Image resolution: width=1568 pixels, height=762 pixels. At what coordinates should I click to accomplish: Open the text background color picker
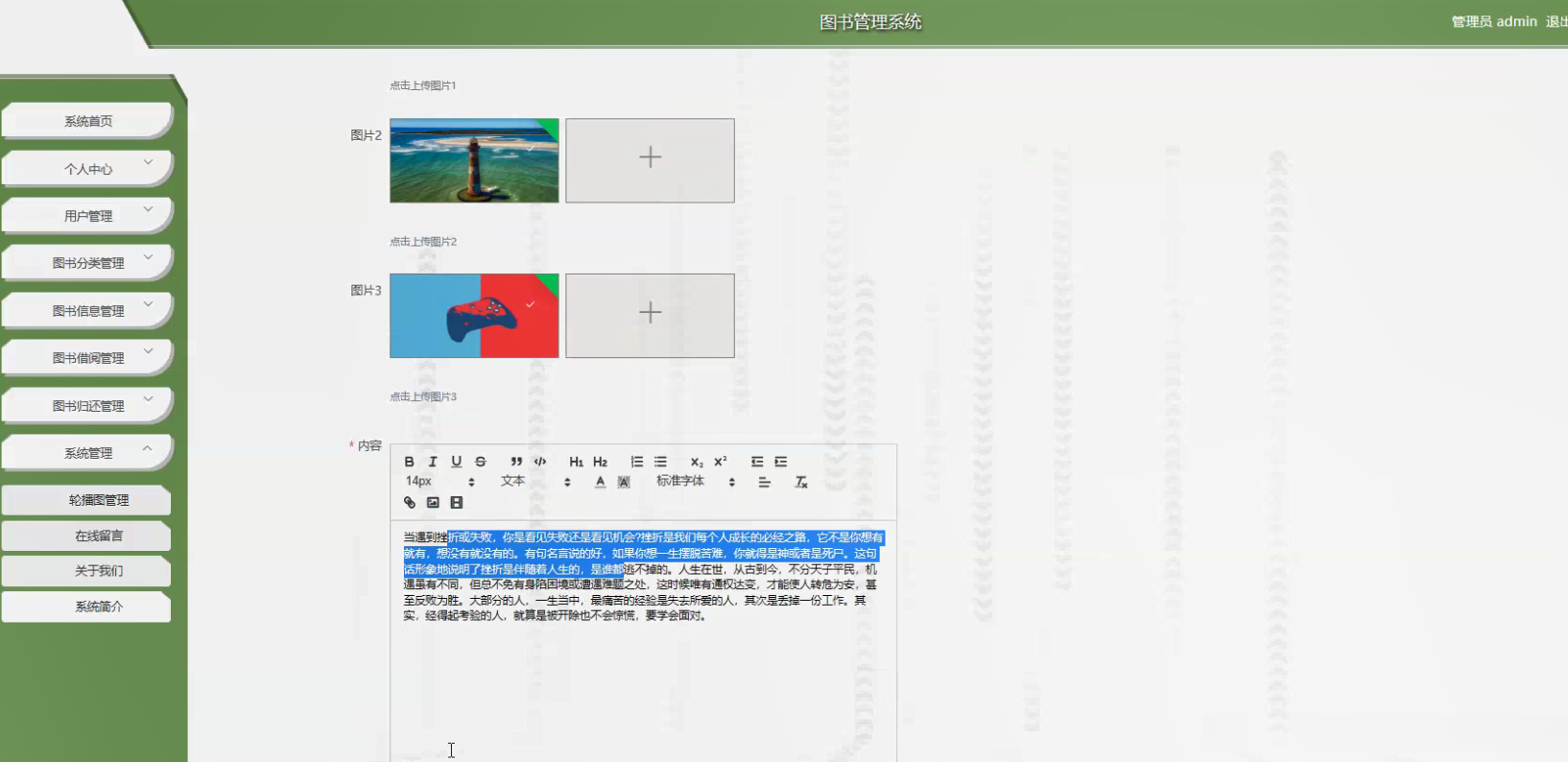coord(624,482)
